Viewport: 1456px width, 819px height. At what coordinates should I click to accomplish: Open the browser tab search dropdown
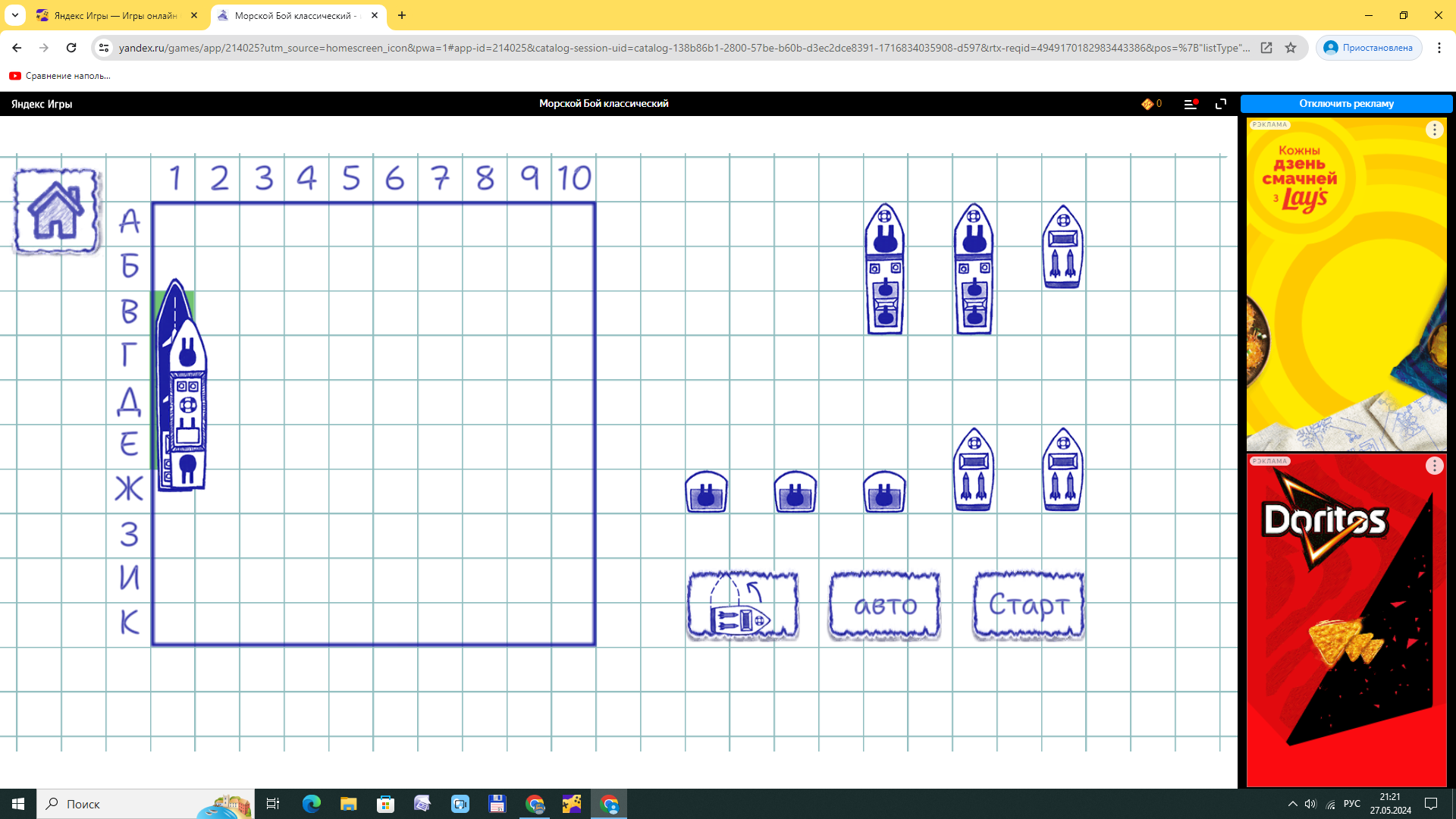[x=15, y=15]
